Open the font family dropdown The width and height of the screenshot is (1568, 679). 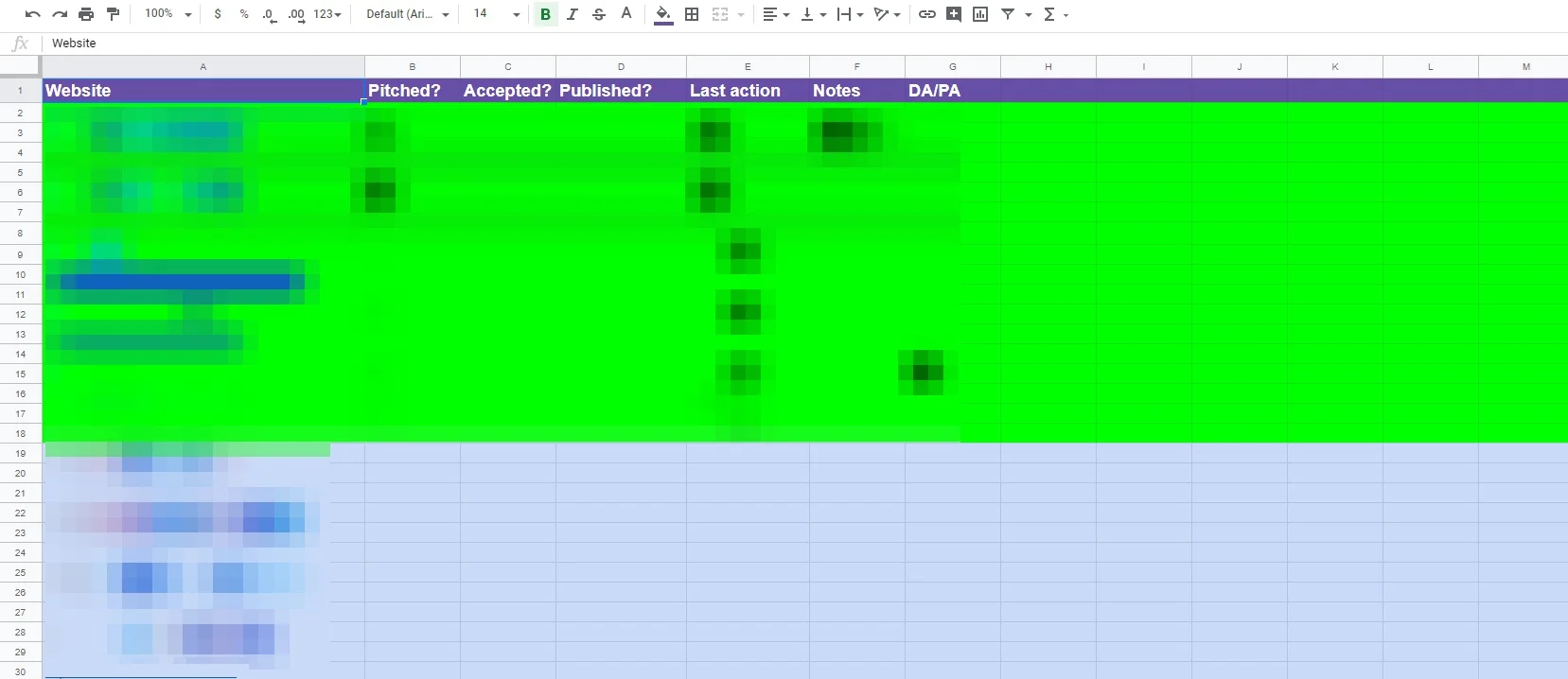point(408,14)
